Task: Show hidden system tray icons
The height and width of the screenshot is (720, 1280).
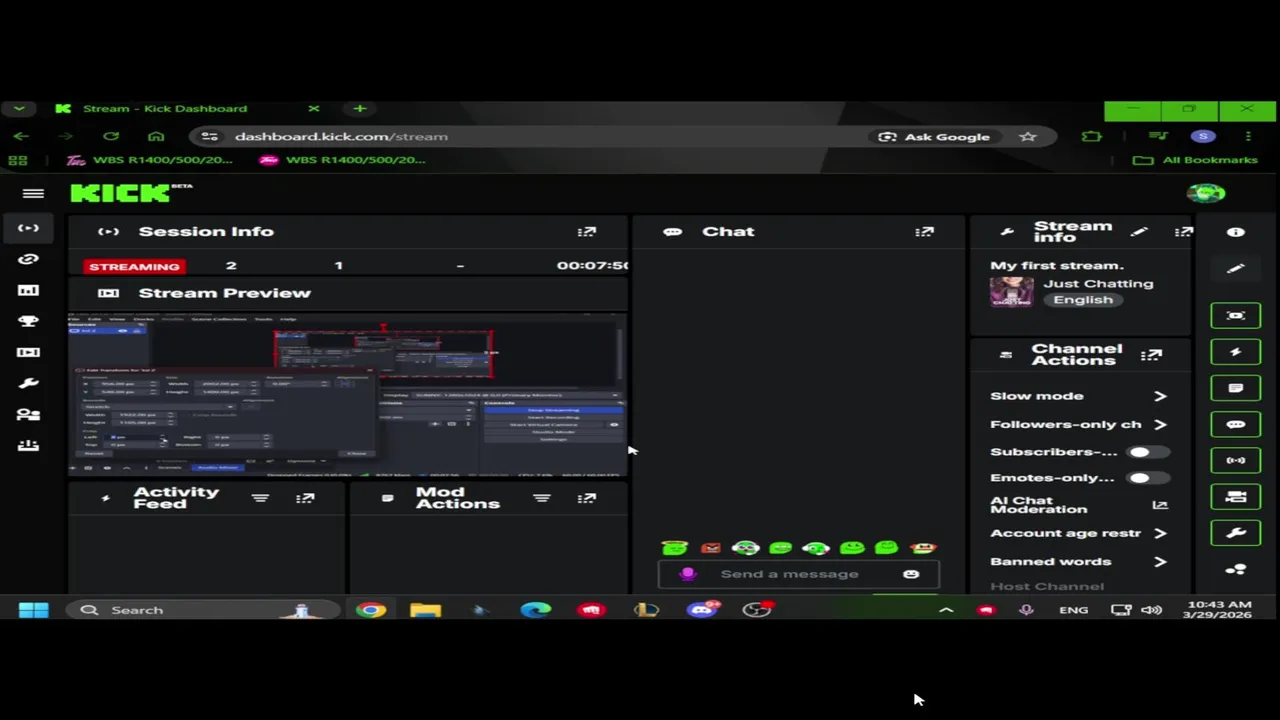Action: coord(946,610)
